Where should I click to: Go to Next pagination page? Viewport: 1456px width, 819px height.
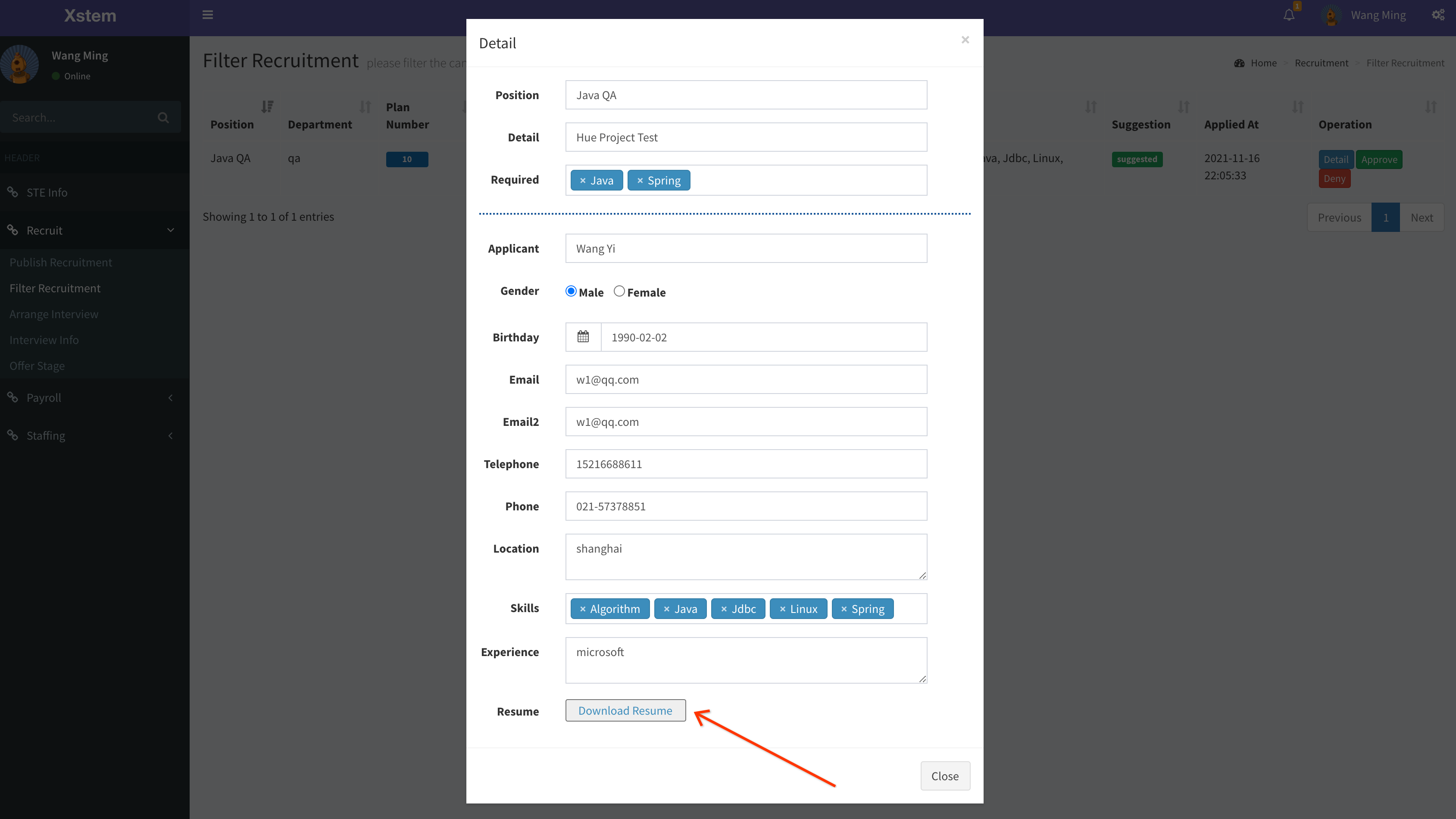pos(1422,218)
